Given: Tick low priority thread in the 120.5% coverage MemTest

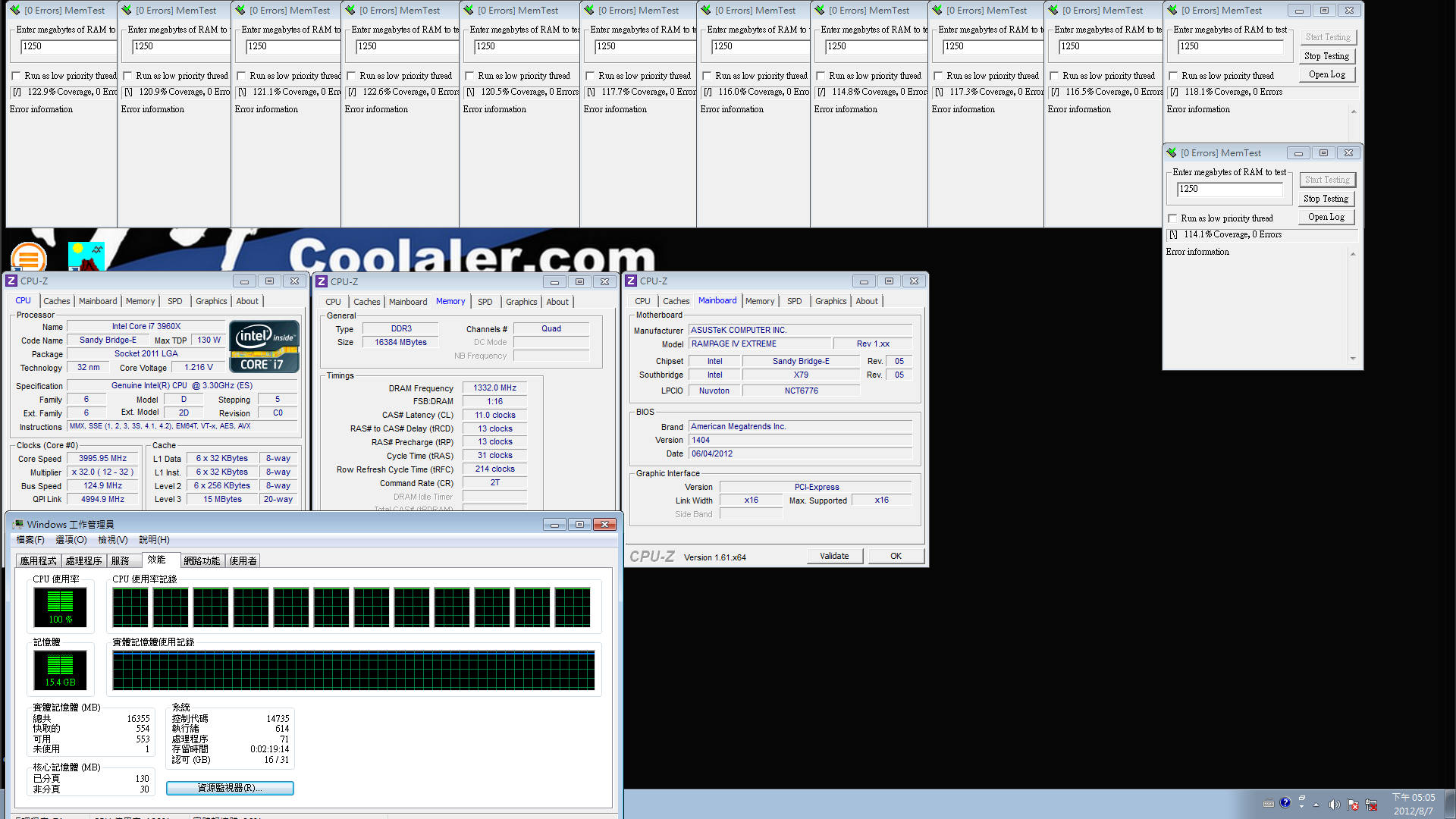Looking at the screenshot, I should point(469,77).
